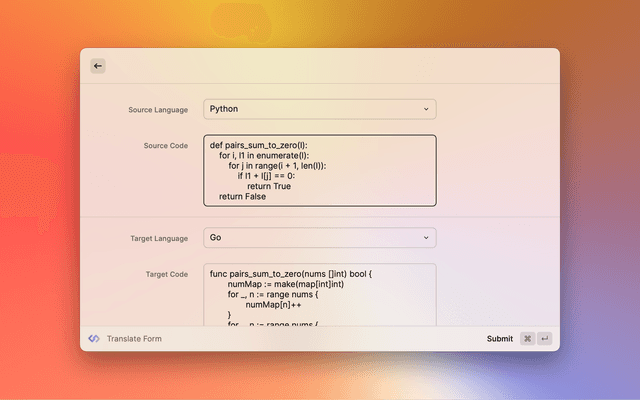640x400 pixels.
Task: Click the Translate Form title text
Action: click(x=134, y=339)
